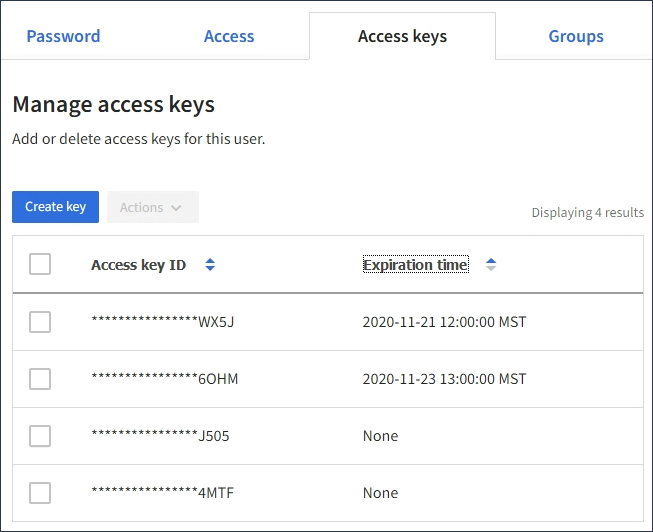Click the access key ID ending 6OHM
Image resolution: width=653 pixels, height=532 pixels.
tap(165, 379)
